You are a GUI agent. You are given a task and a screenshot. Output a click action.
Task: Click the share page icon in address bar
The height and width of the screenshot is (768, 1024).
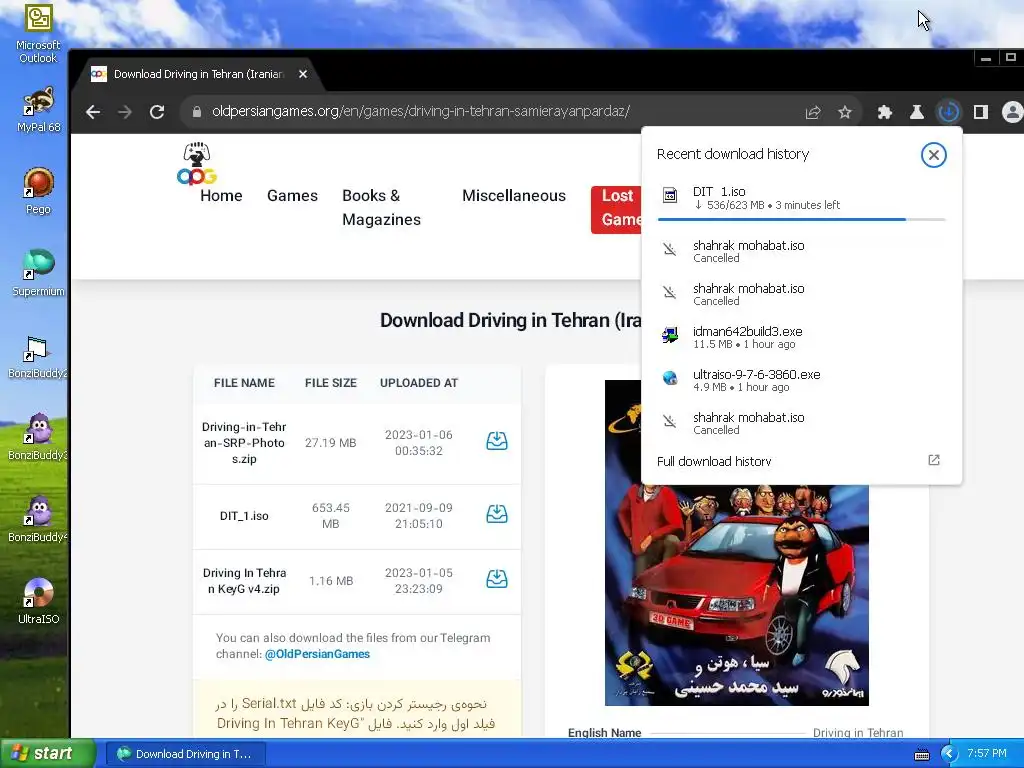(813, 112)
